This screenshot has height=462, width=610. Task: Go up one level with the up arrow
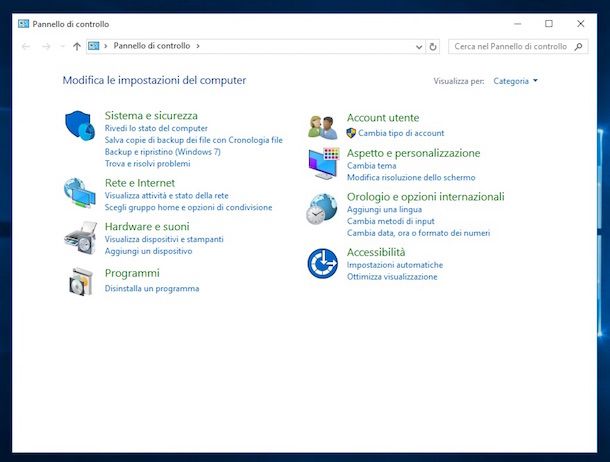coord(77,47)
